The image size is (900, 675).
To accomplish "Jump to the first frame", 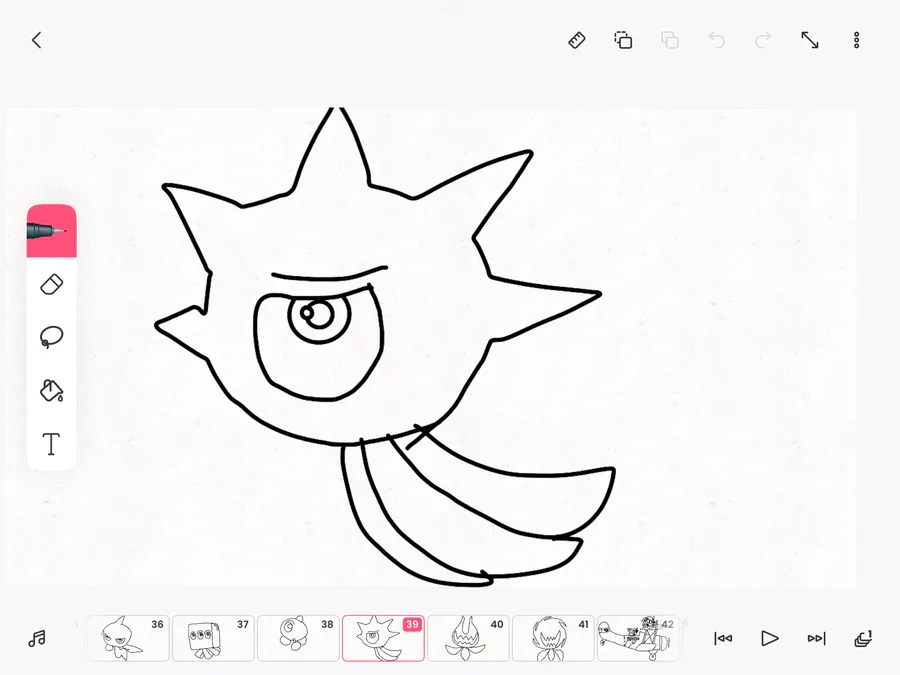I will pyautogui.click(x=723, y=638).
